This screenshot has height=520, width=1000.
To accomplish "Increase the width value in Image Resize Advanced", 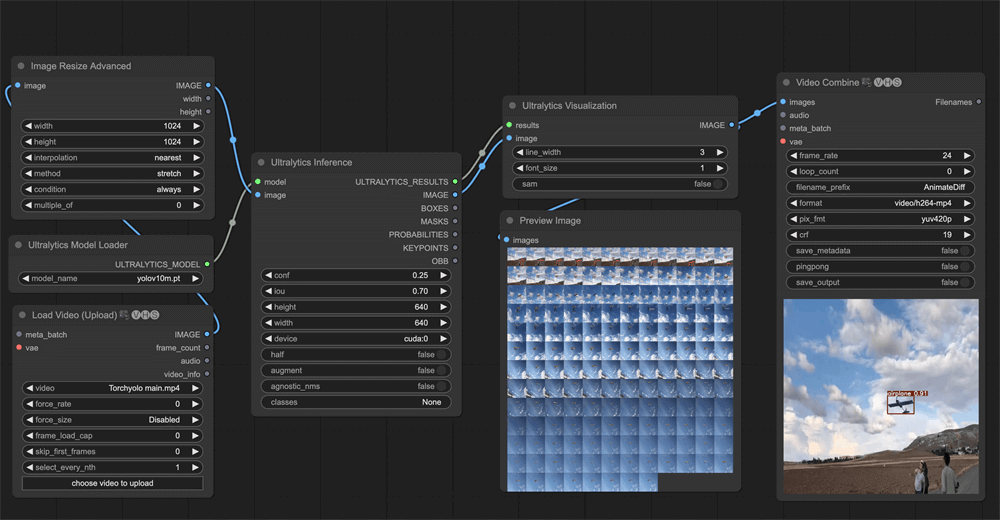I will click(x=197, y=126).
